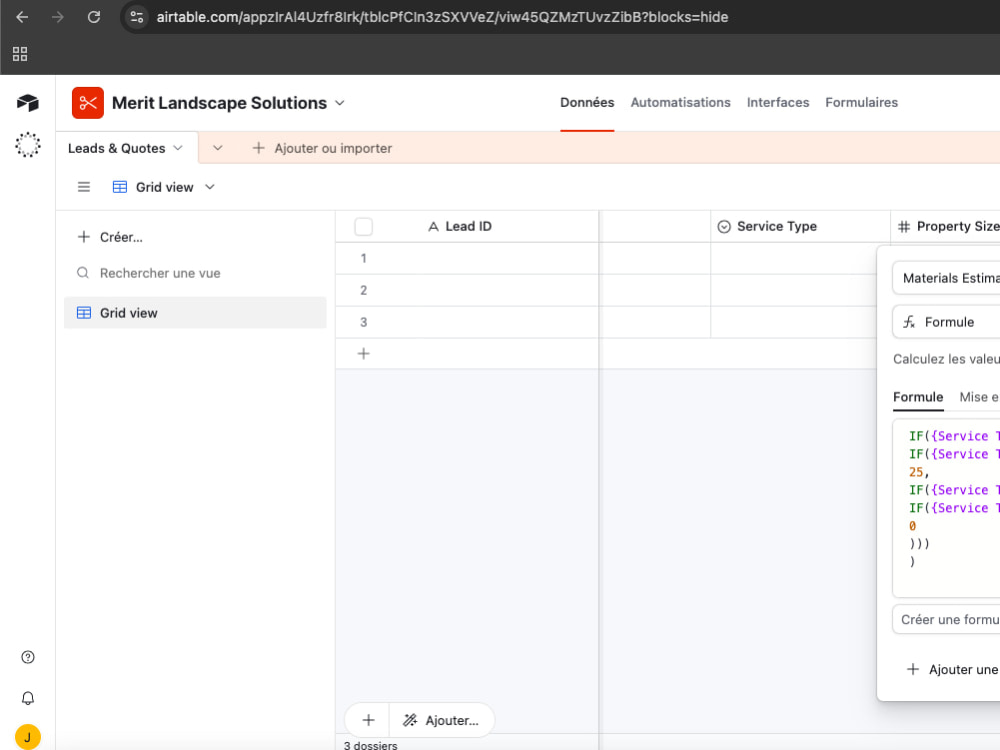1000x750 pixels.
Task: Select row 2 in the grid
Action: [x=364, y=290]
